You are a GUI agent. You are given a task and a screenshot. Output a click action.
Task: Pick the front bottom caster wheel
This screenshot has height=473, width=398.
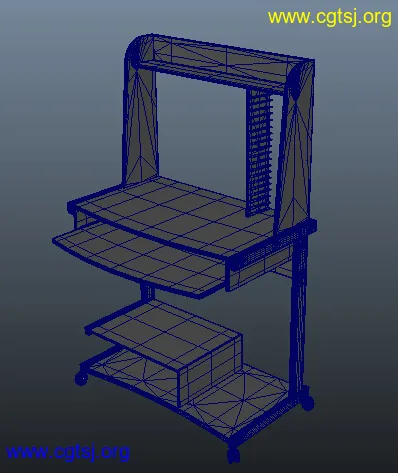point(234,454)
